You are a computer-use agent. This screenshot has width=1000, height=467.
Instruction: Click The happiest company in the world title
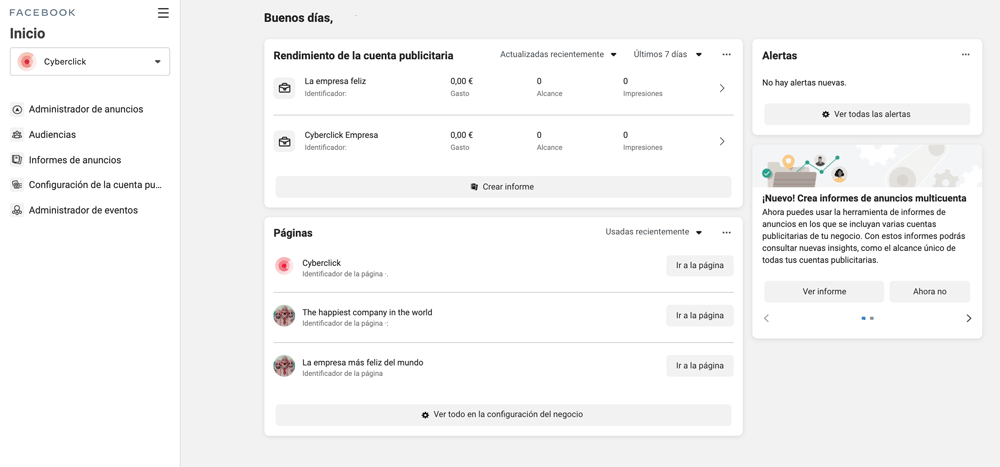tap(367, 313)
